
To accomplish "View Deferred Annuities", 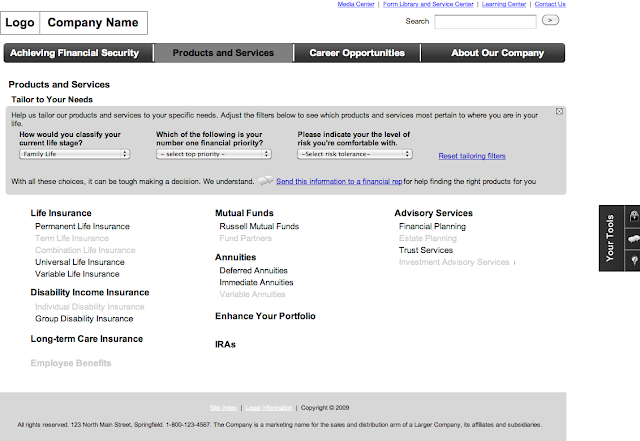I will [253, 270].
